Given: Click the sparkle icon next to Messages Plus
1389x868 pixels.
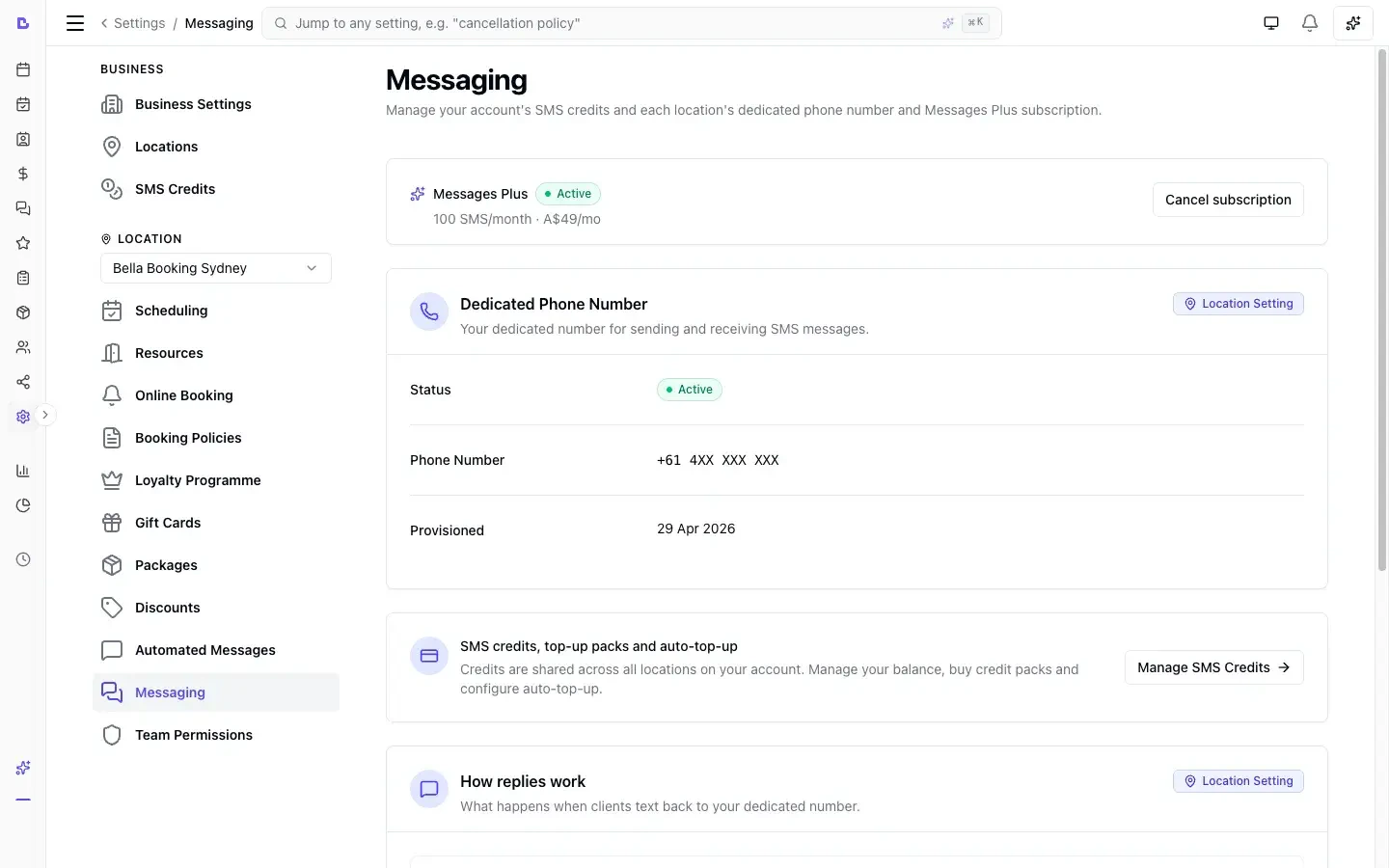Looking at the screenshot, I should pos(418,194).
